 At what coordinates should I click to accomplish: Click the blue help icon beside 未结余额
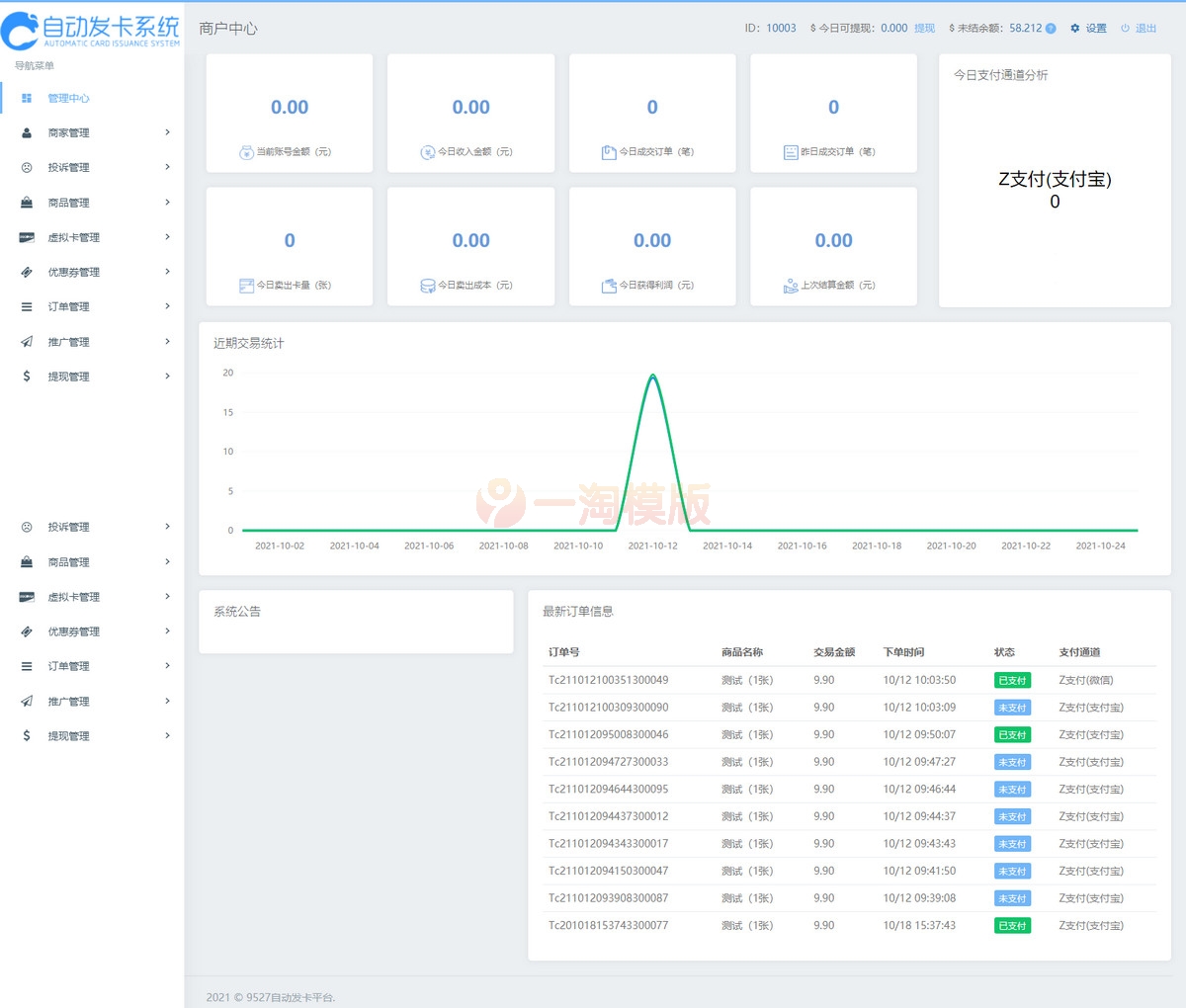point(1051,29)
